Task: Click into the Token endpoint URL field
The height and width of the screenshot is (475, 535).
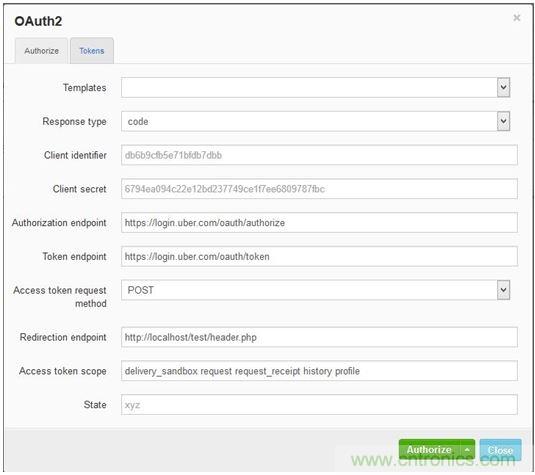Action: 319,256
